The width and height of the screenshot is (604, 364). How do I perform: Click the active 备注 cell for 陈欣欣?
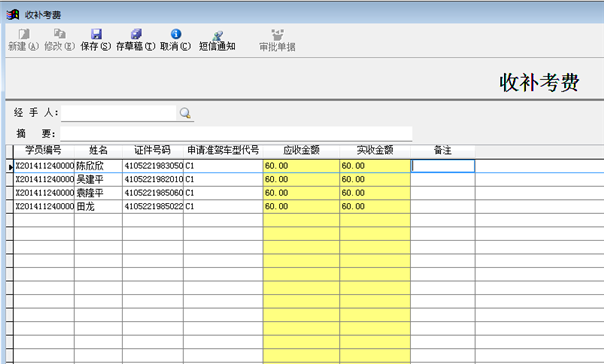click(x=443, y=166)
